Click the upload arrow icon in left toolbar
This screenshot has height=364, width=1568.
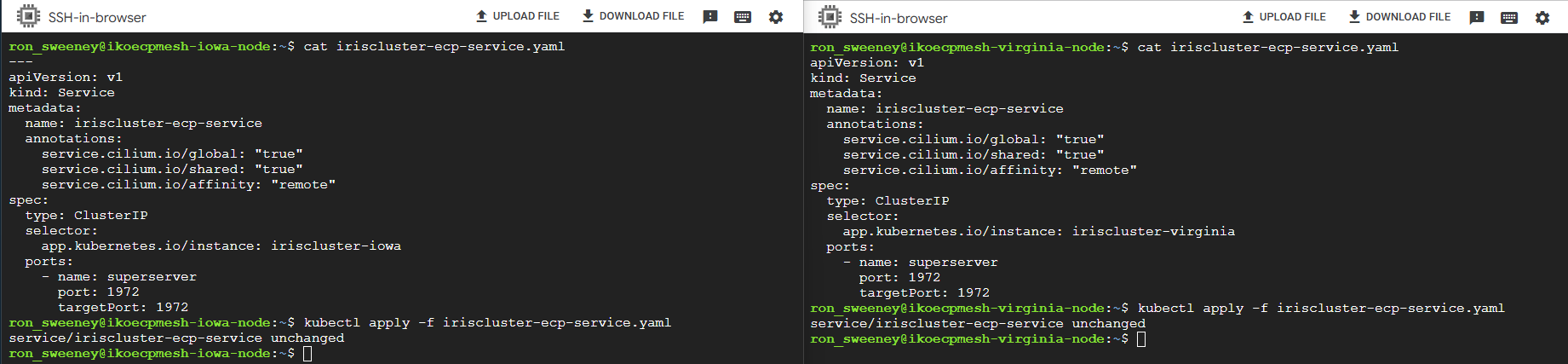481,15
